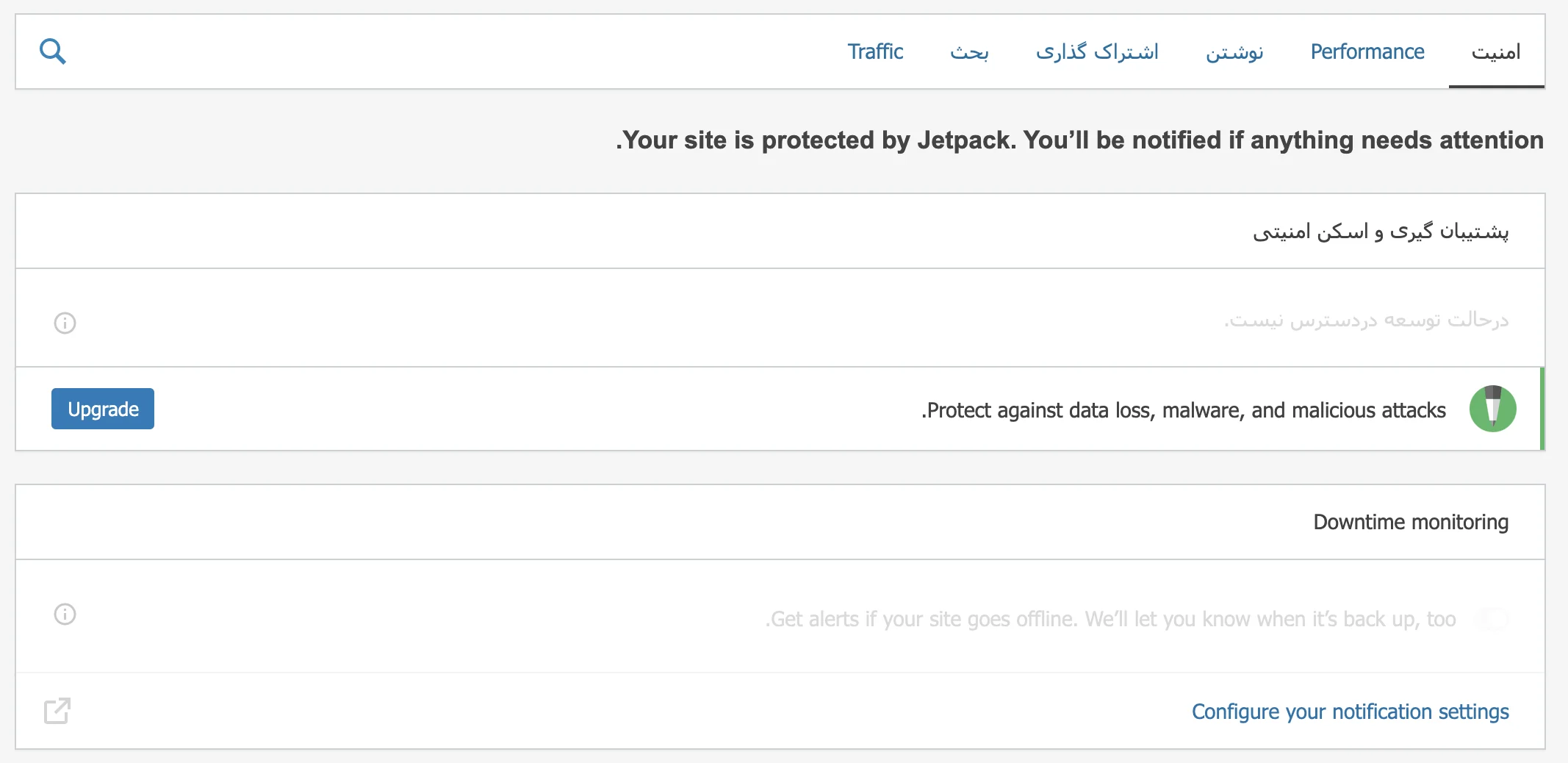
Task: Click the Protect against data loss text
Action: (x=1184, y=410)
